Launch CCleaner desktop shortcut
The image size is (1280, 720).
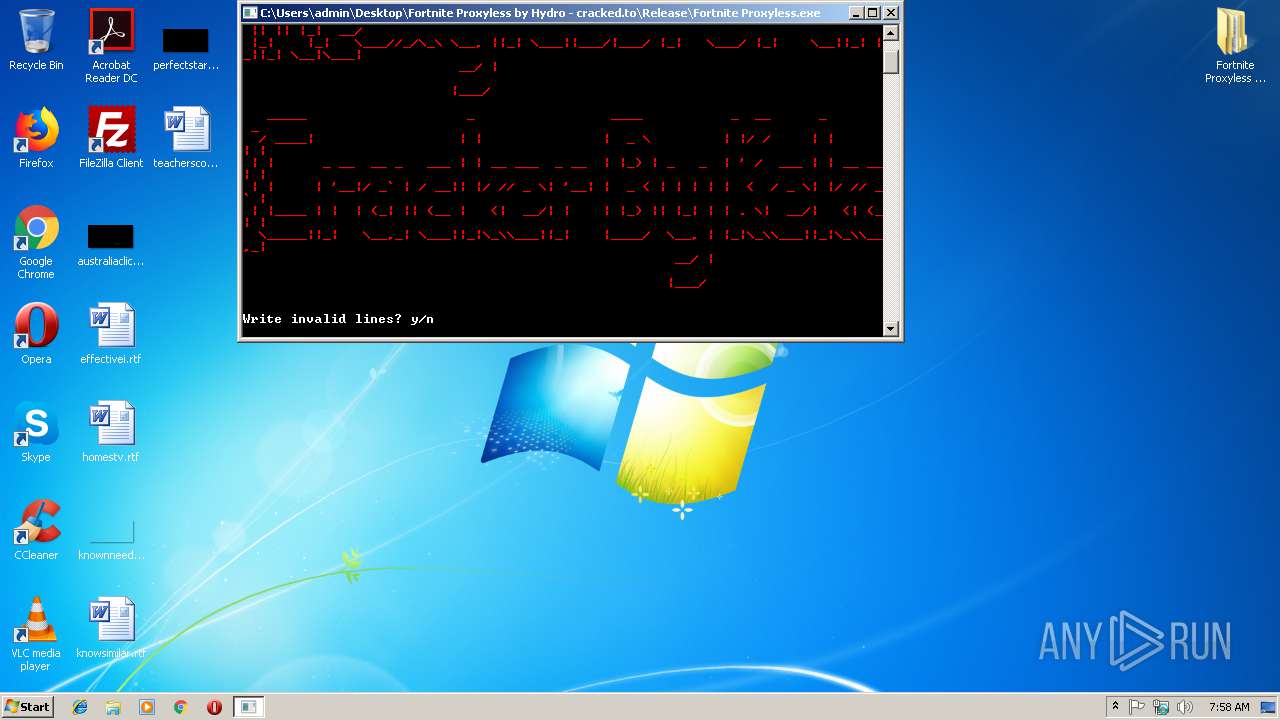pyautogui.click(x=36, y=530)
